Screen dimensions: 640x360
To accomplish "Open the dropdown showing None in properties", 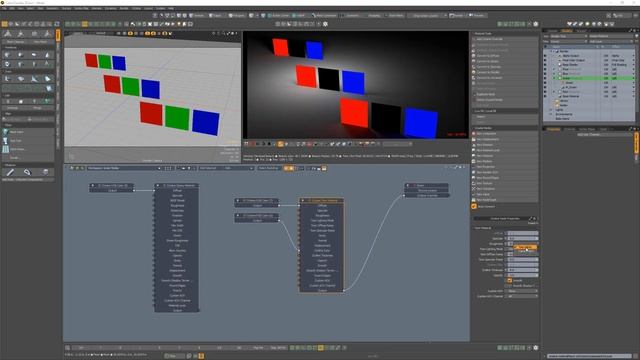I will click(522, 291).
